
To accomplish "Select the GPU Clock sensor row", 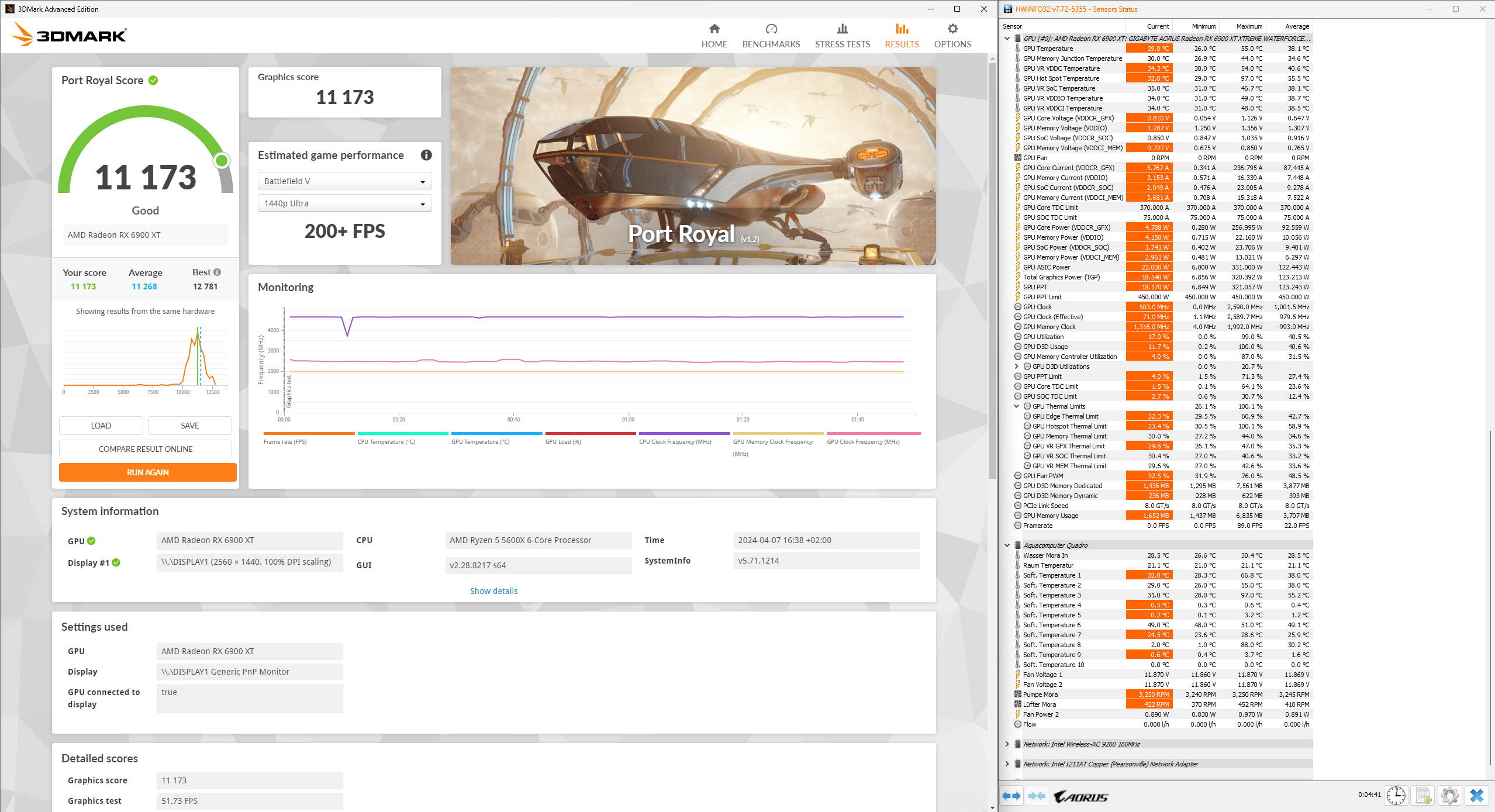I will pos(1162,307).
